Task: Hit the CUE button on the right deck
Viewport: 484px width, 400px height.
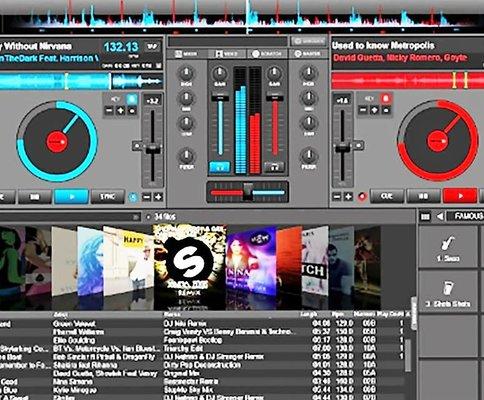Action: 387,196
